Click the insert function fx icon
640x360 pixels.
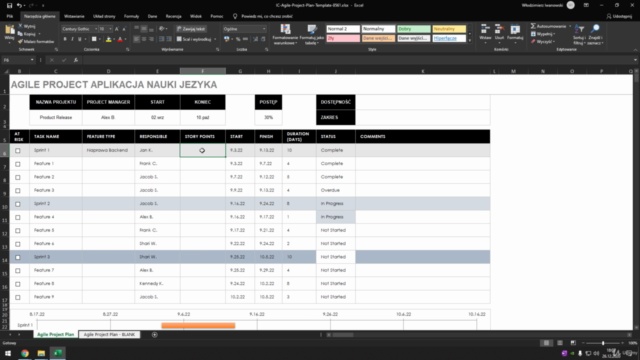pyautogui.click(x=76, y=60)
